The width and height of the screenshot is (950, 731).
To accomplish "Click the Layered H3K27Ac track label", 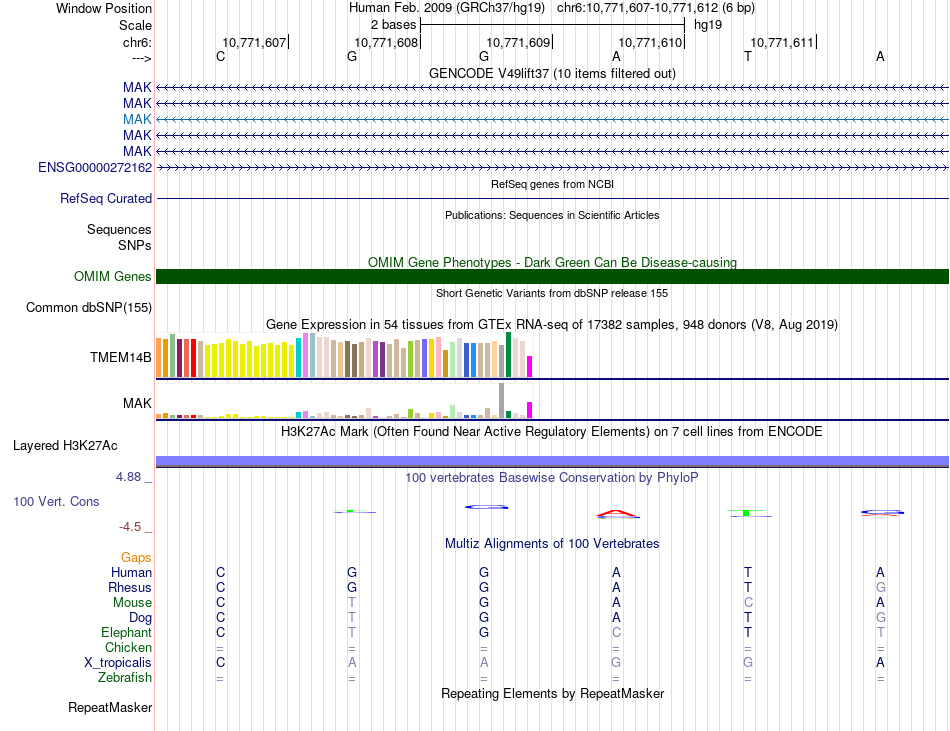I will click(65, 446).
